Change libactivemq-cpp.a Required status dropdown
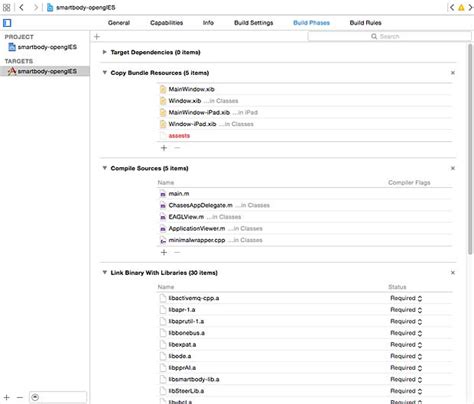 (x=406, y=298)
